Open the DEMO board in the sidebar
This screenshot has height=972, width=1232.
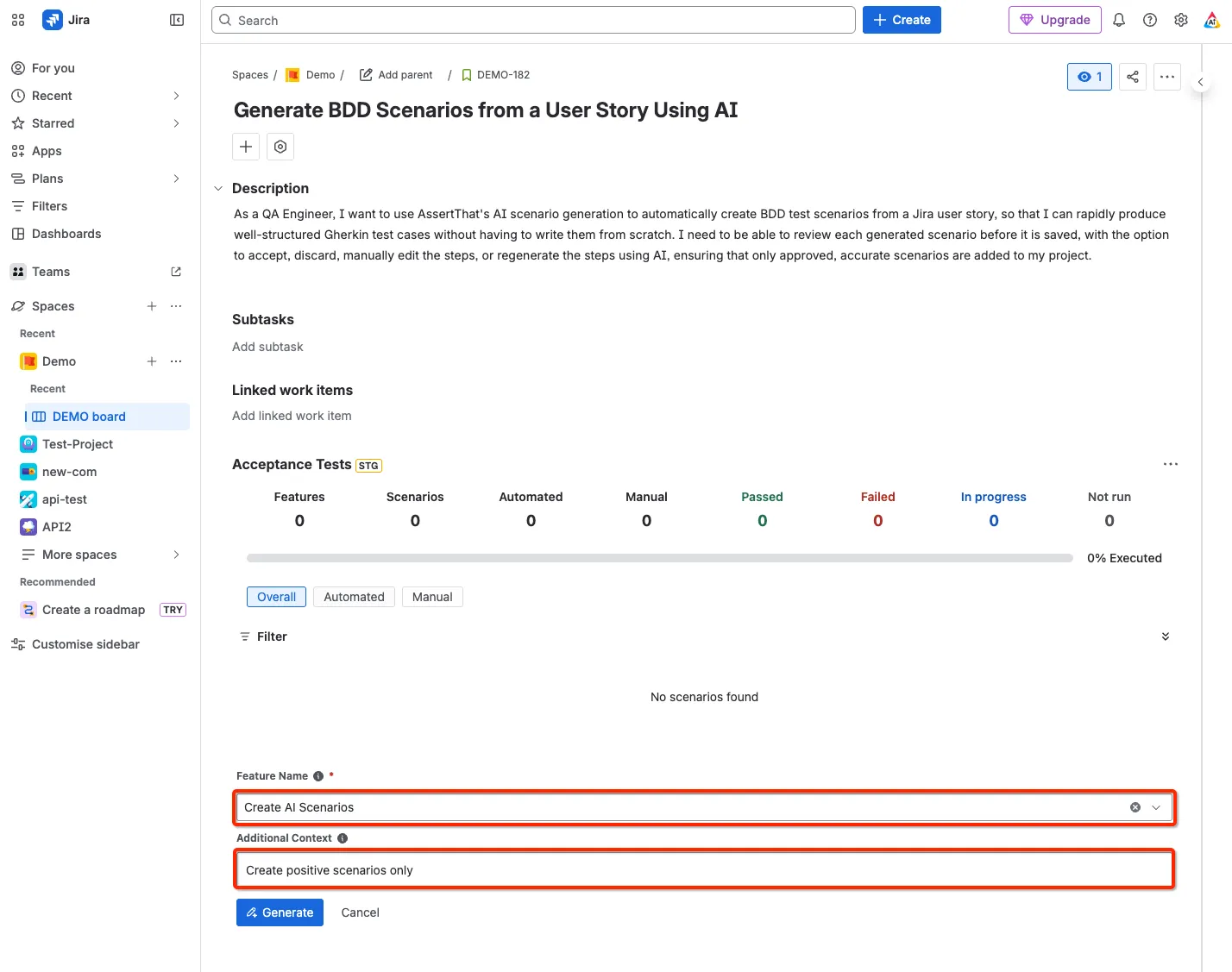(x=107, y=417)
